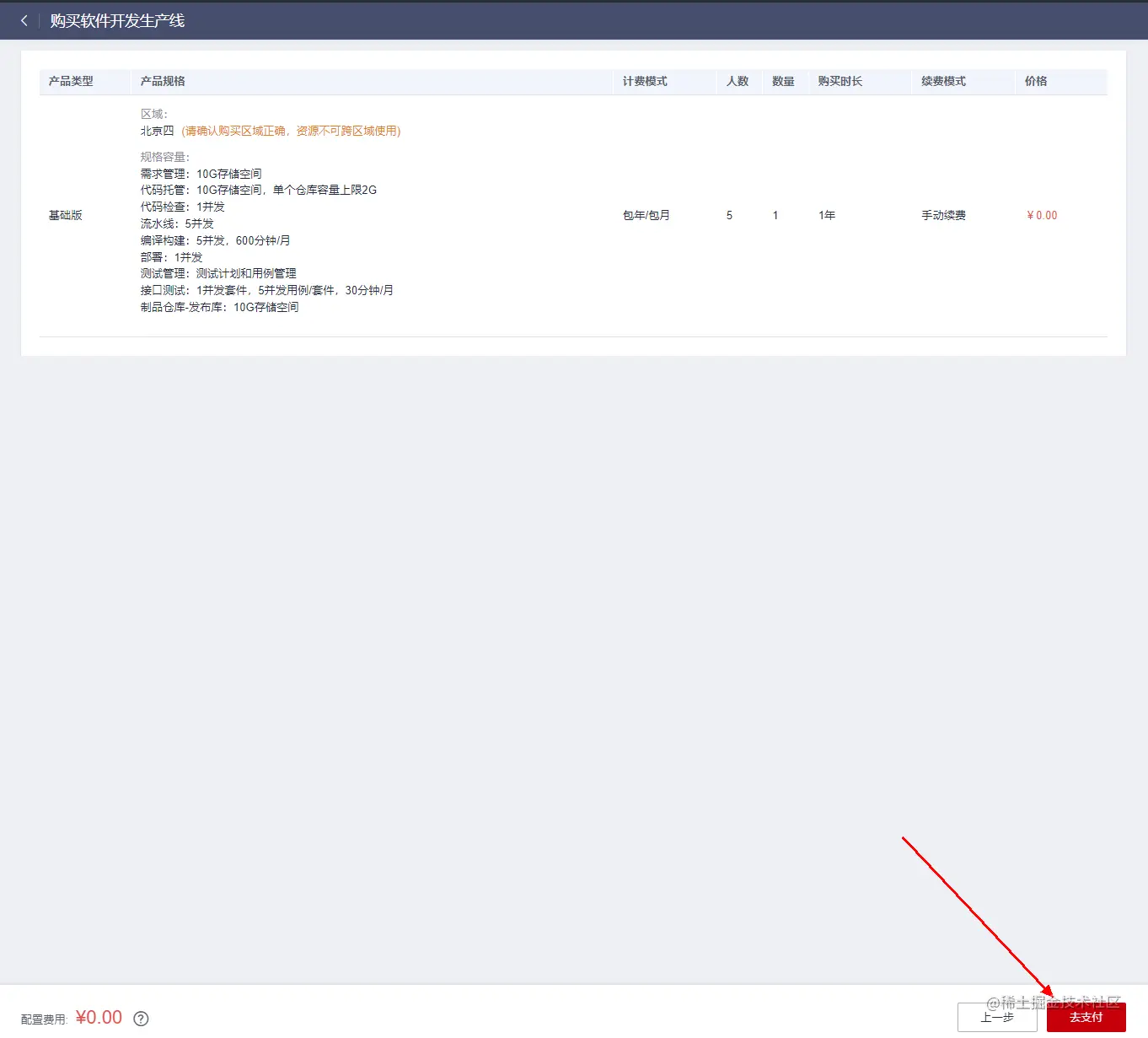Click the ¥0.00 total in the footer
Screen dimensions: 1148x1038
[x=99, y=1018]
